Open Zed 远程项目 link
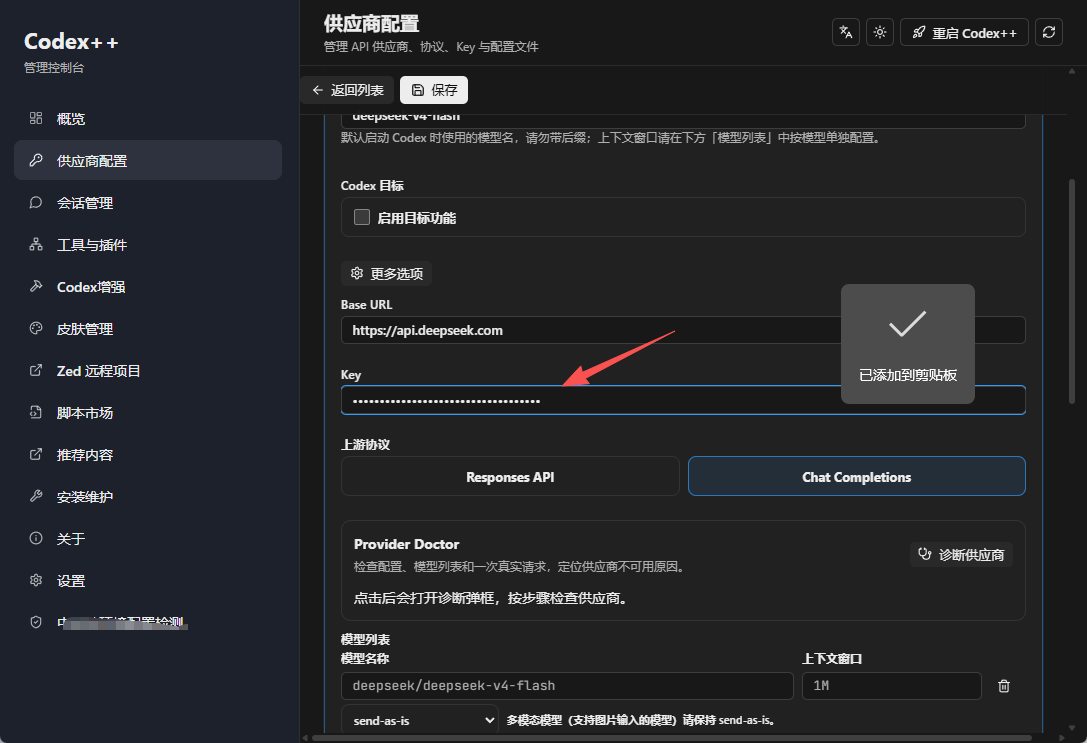 click(x=148, y=371)
